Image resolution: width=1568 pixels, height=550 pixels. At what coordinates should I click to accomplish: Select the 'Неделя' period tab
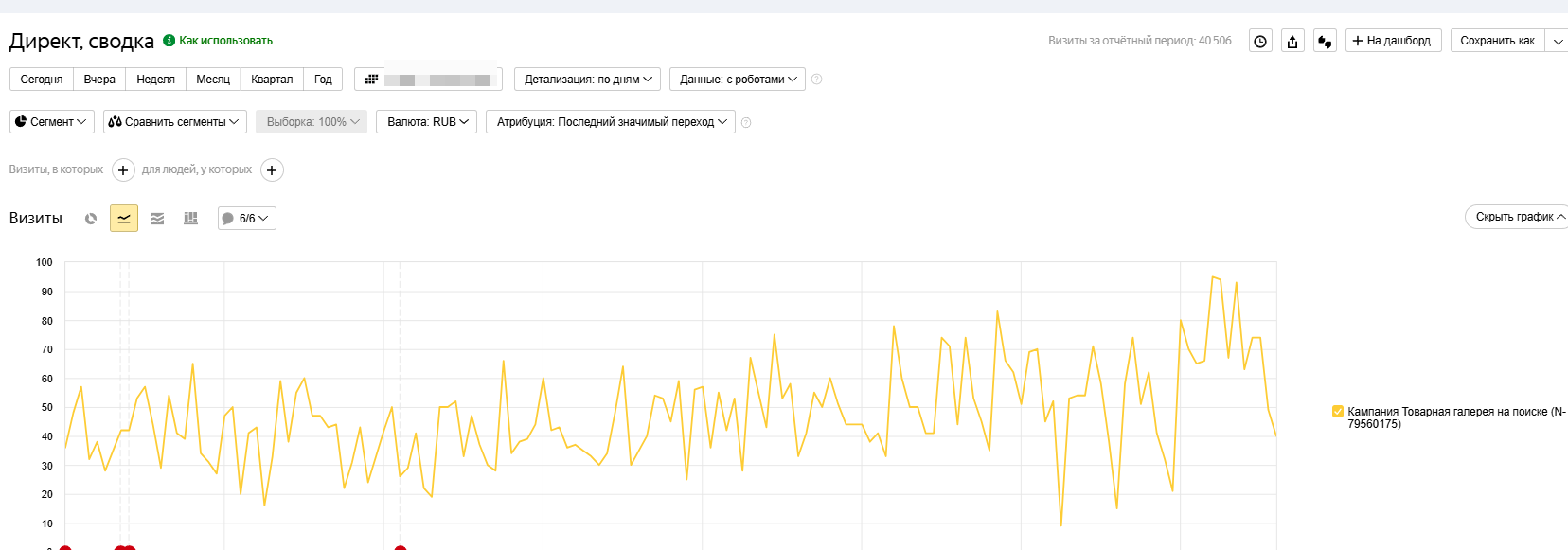click(x=155, y=80)
